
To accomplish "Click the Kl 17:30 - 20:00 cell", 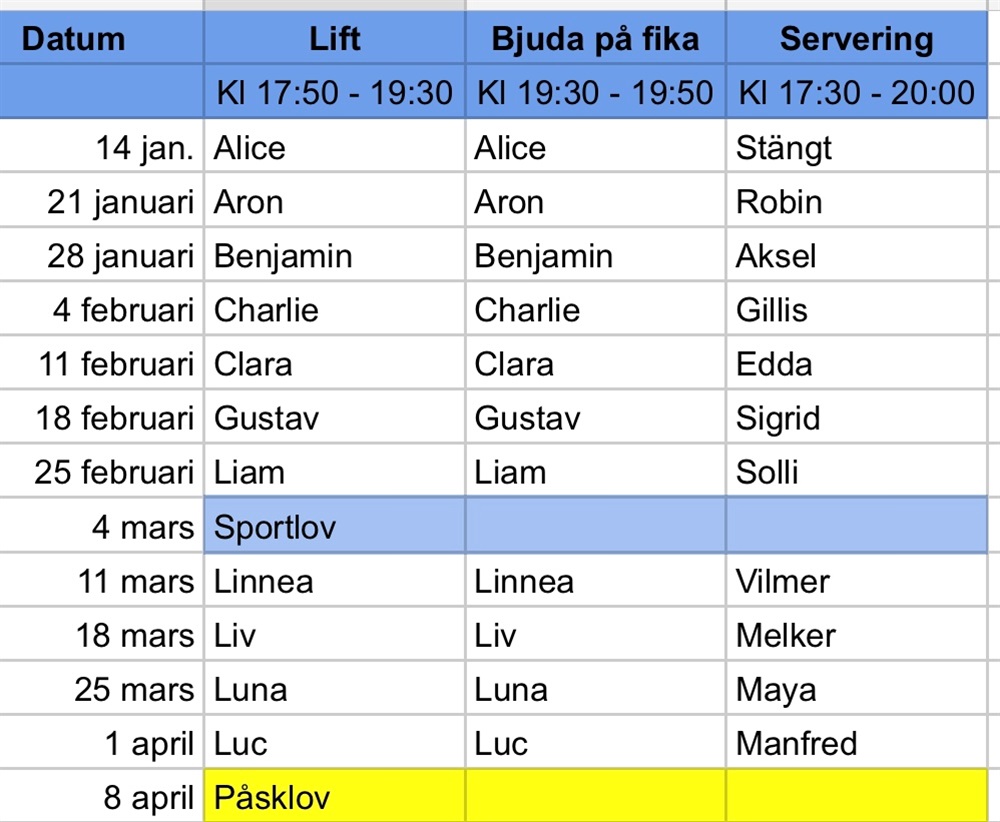I will click(856, 93).
